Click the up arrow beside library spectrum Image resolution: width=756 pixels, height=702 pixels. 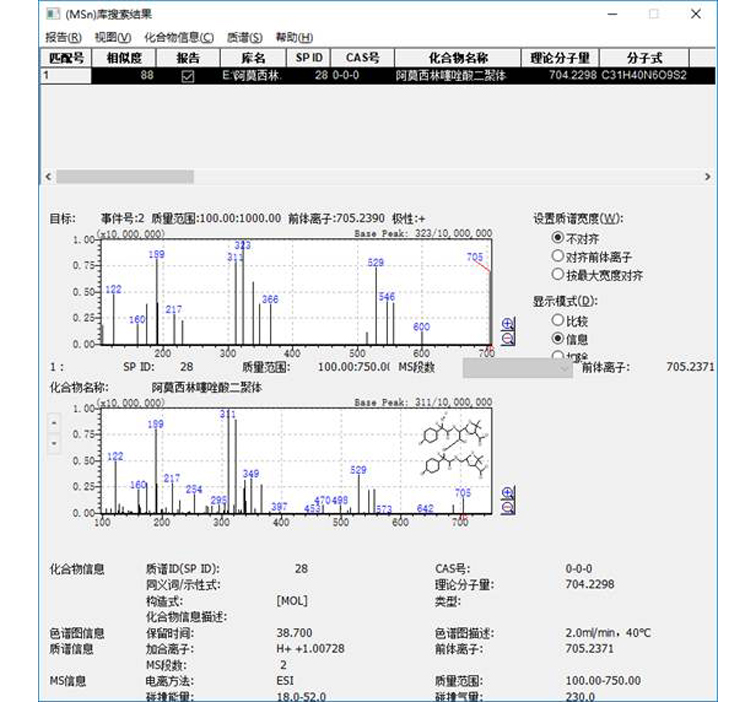tap(54, 424)
